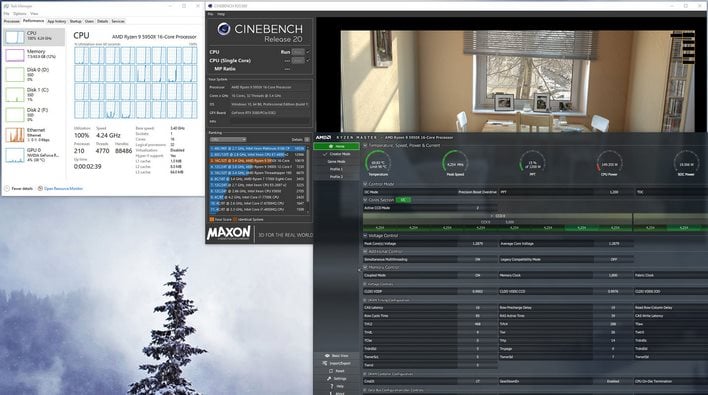Open the Basic View eye icon
The width and height of the screenshot is (708, 395).
coord(327,356)
